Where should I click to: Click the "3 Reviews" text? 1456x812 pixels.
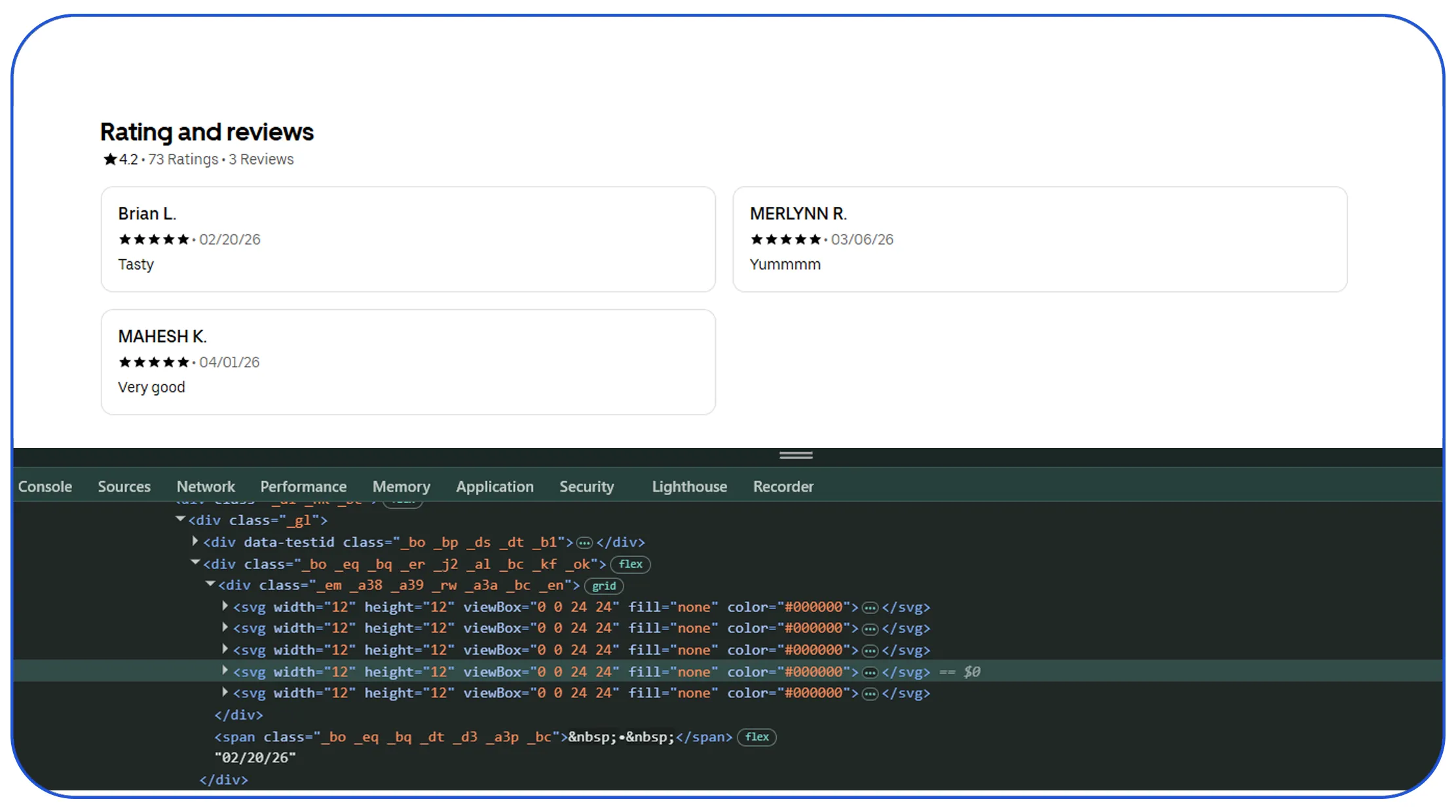tap(261, 159)
